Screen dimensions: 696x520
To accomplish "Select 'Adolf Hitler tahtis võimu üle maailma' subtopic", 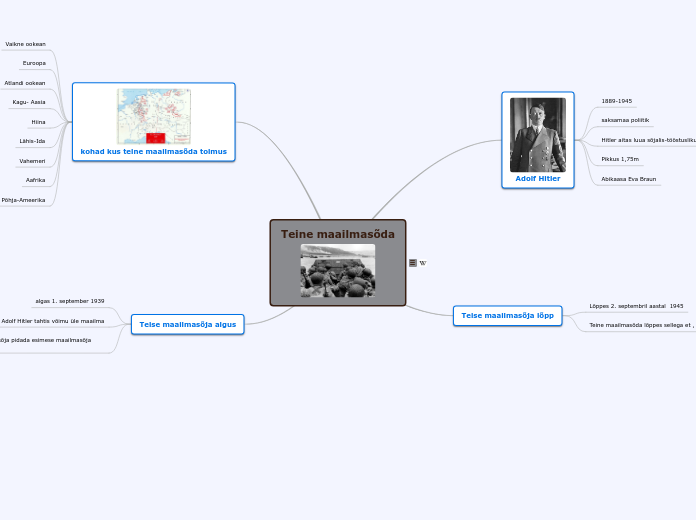I will tap(52, 321).
